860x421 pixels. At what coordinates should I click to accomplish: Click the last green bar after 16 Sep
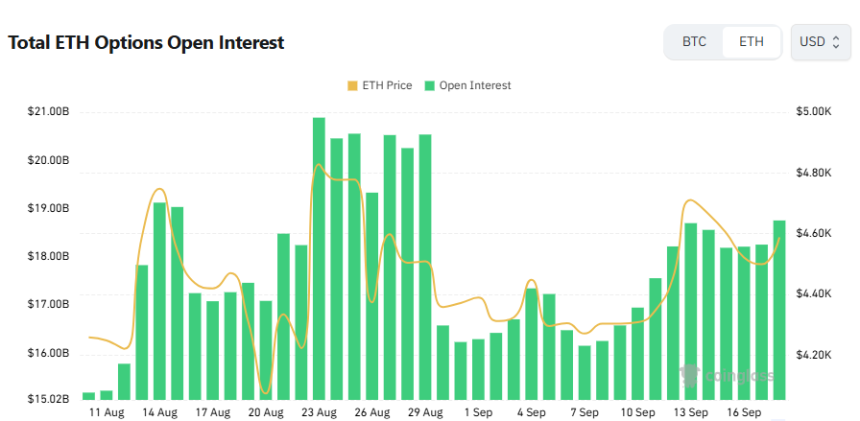click(779, 310)
